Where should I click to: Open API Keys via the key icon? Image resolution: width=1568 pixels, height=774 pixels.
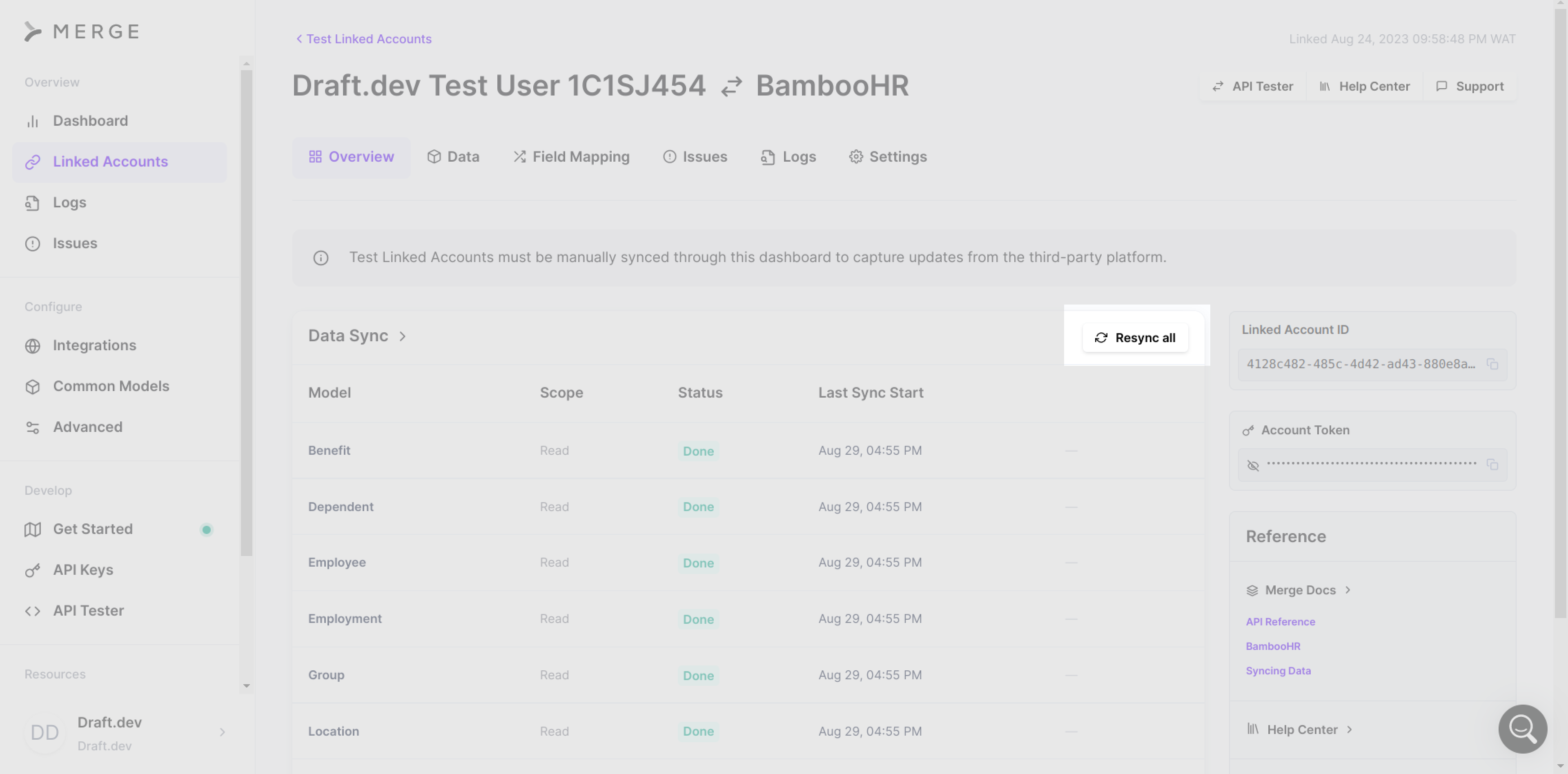pos(33,569)
